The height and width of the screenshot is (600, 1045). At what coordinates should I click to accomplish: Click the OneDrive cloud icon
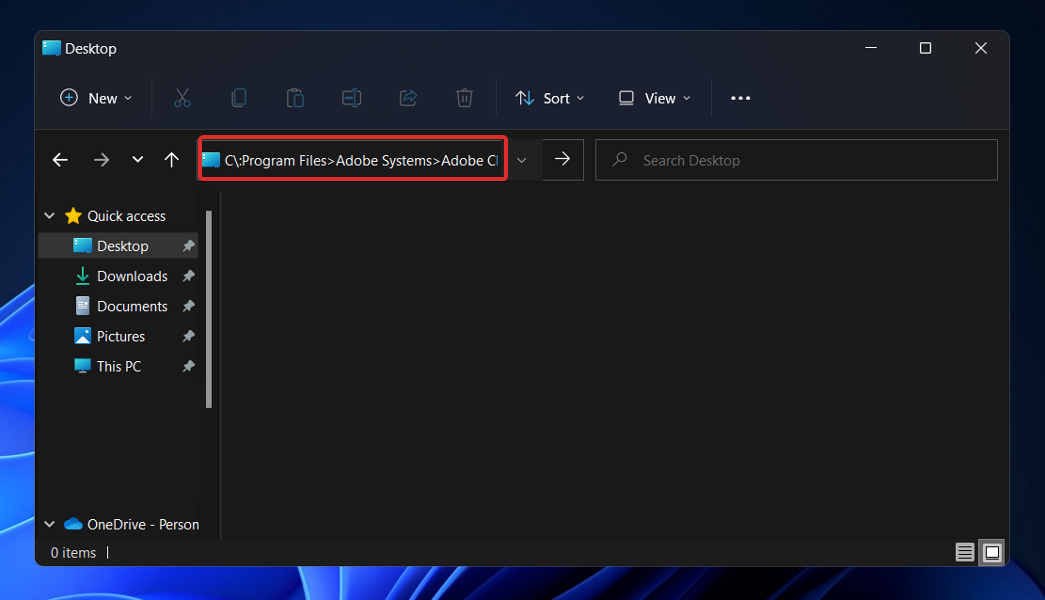73,525
